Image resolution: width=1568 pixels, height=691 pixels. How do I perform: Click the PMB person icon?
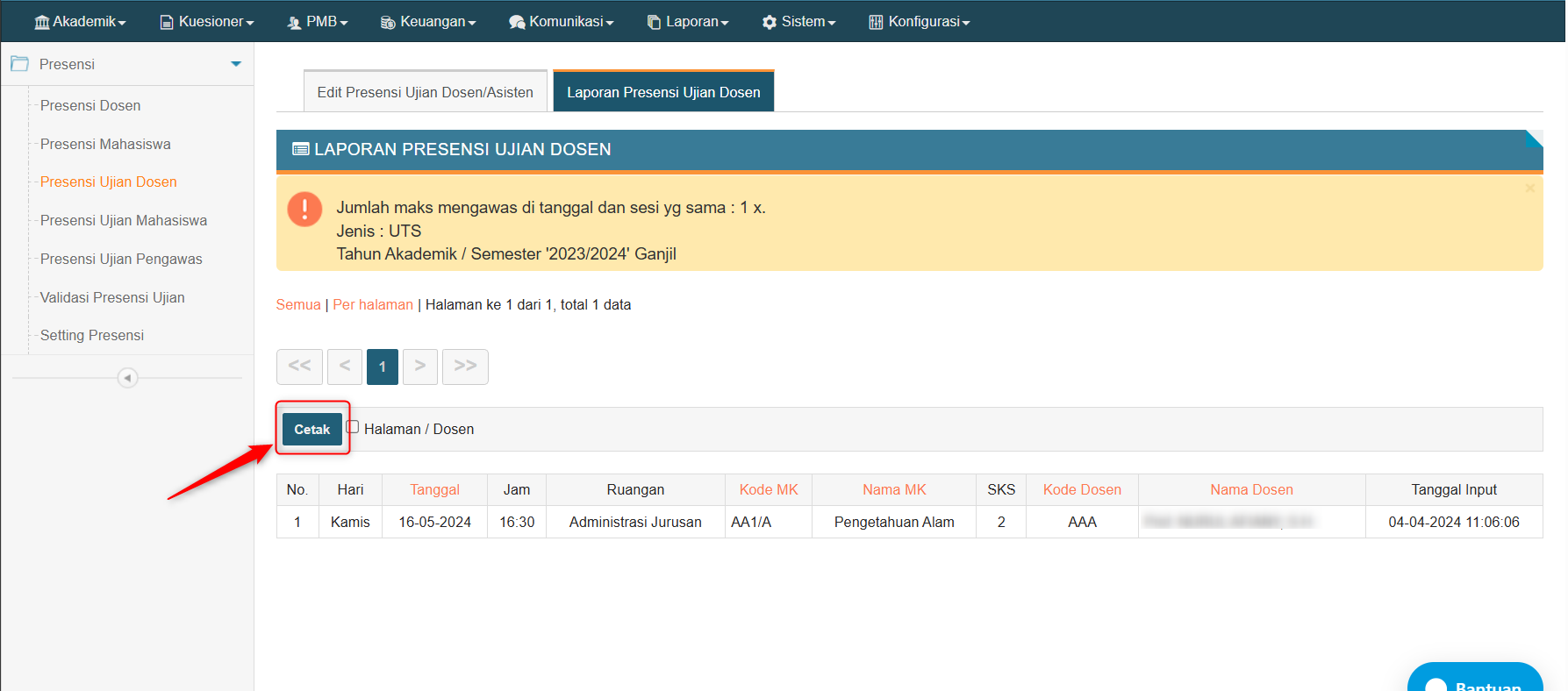[x=294, y=22]
